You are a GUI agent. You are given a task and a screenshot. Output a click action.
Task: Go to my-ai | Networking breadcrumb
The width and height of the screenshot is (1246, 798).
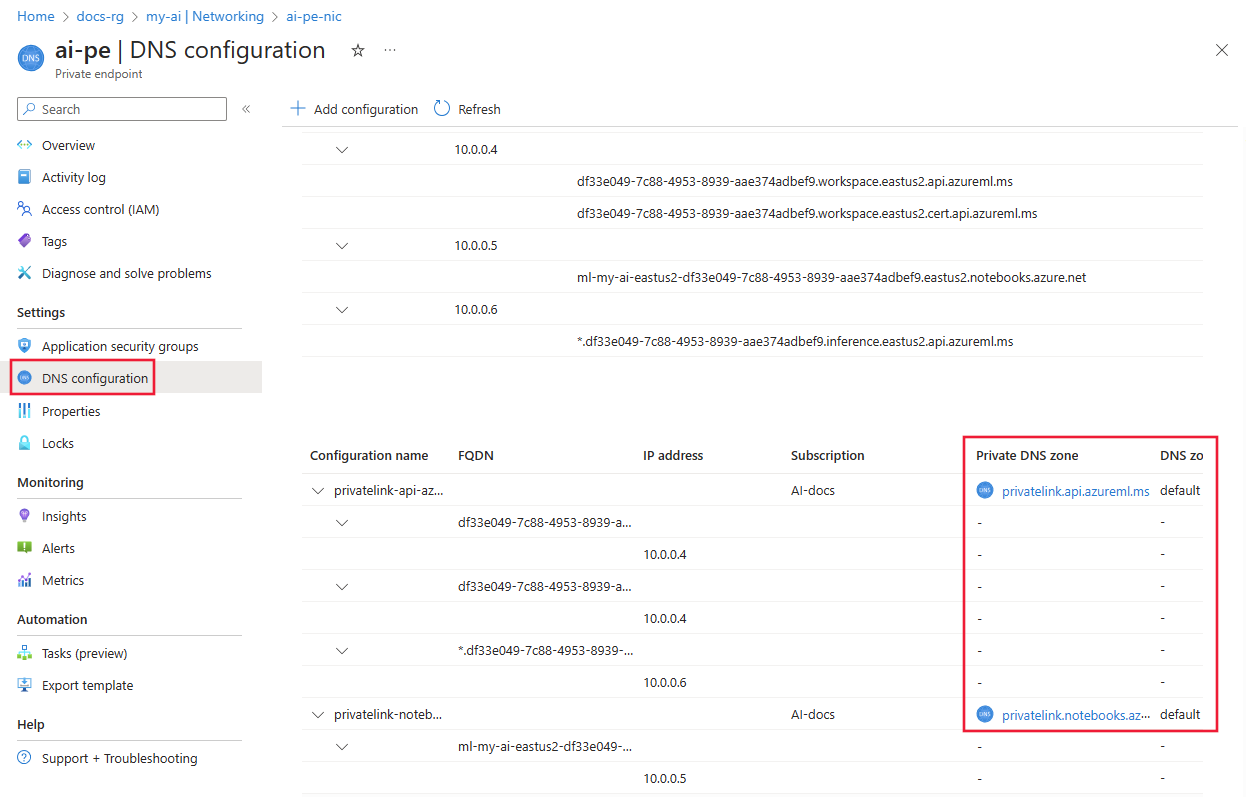point(205,16)
